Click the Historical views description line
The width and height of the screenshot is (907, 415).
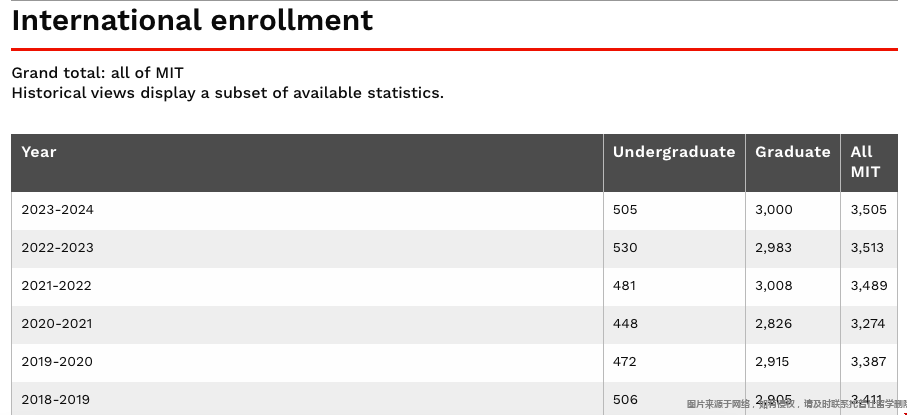click(x=227, y=93)
